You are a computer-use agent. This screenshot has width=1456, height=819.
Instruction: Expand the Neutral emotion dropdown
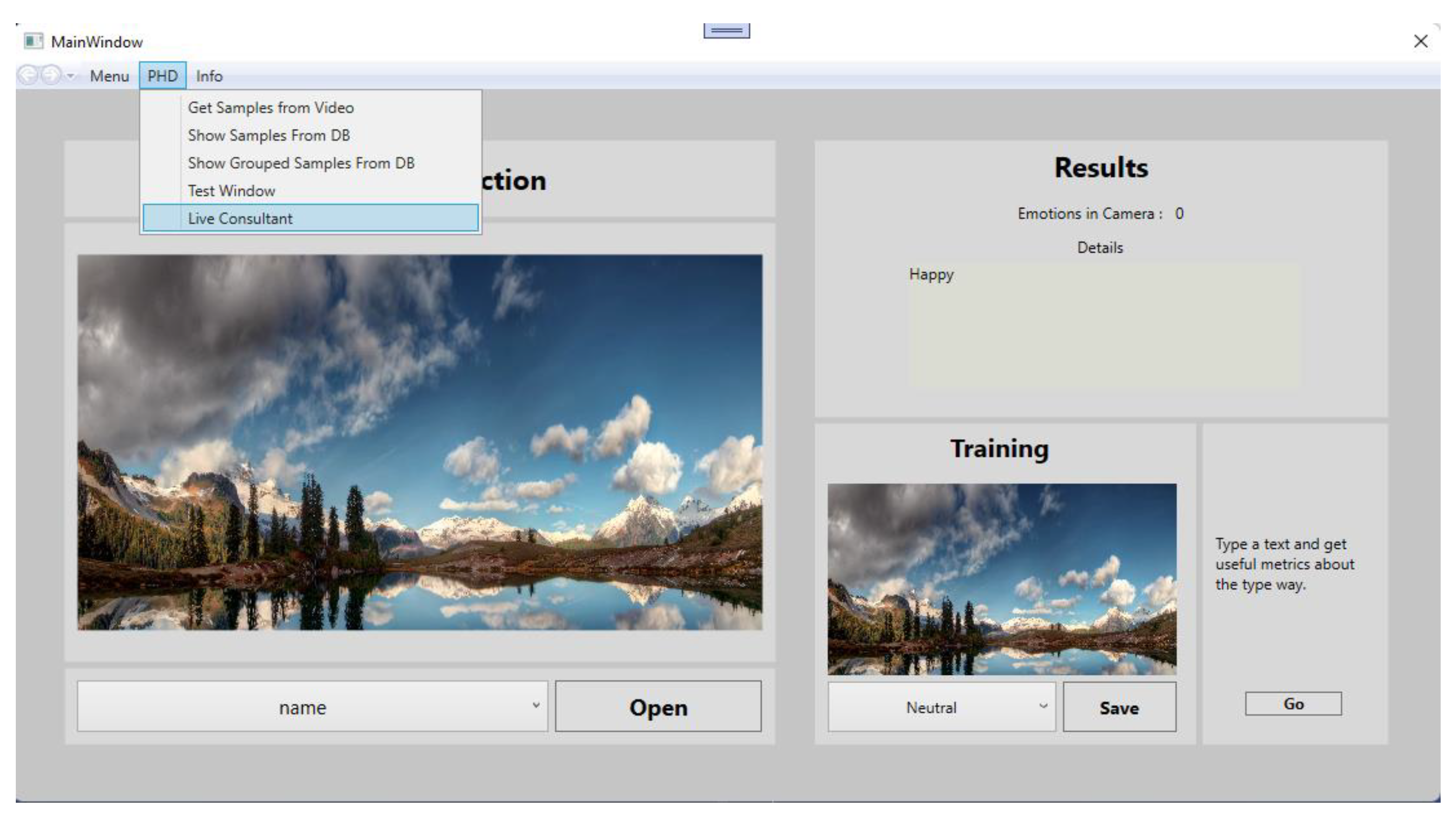click(941, 707)
